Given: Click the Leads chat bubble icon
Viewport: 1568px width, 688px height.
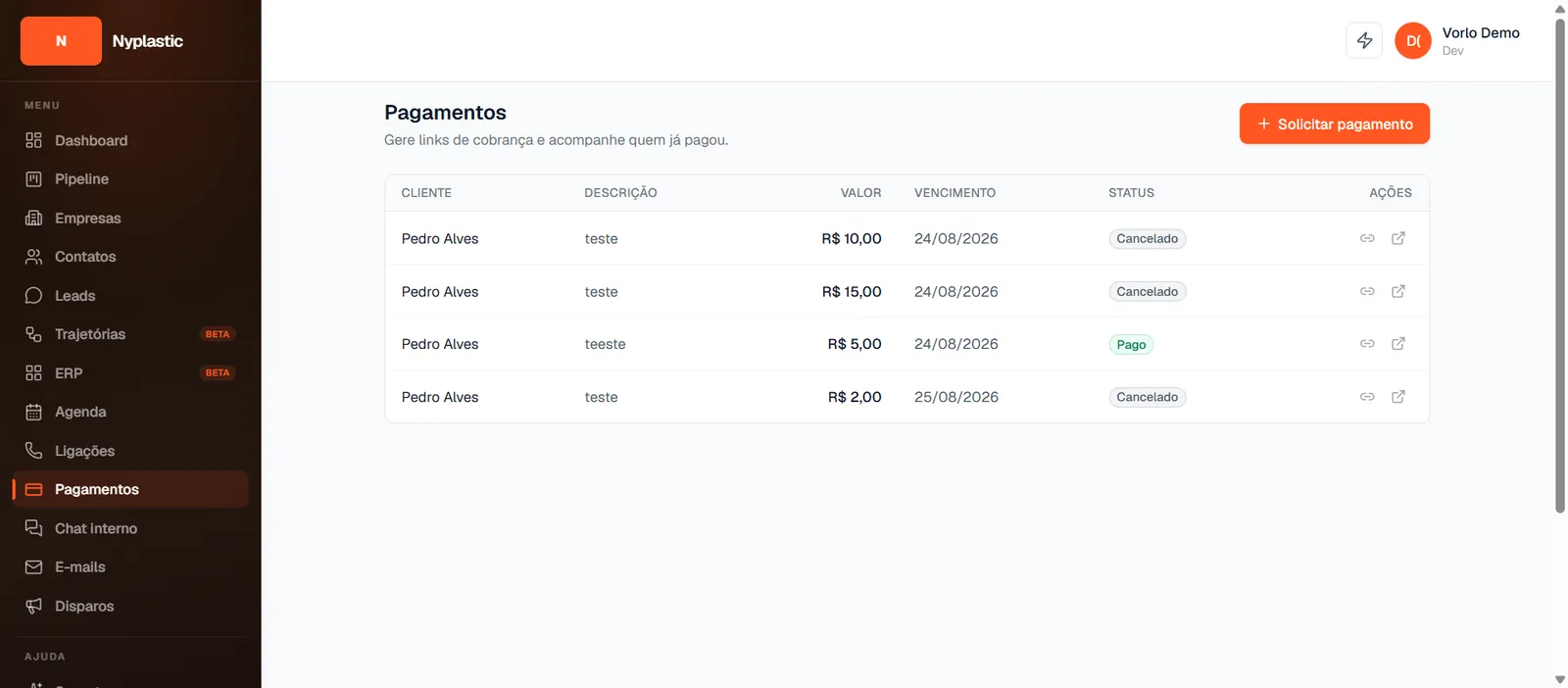Looking at the screenshot, I should 33,295.
